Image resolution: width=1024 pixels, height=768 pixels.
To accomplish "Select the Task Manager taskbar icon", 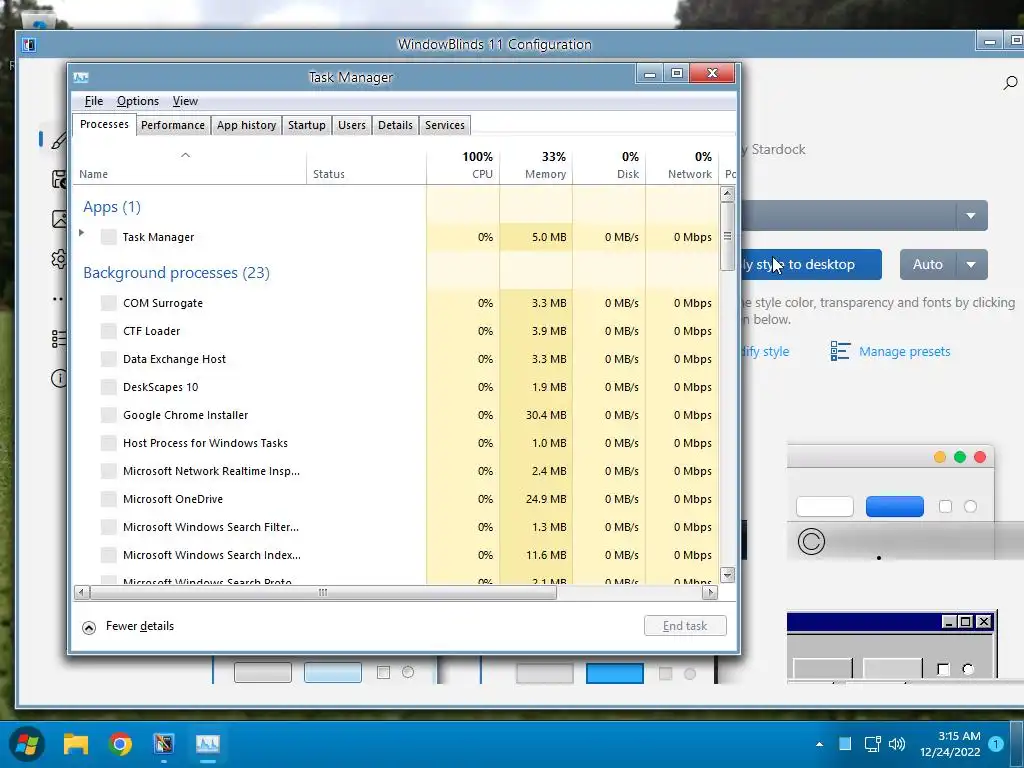I will [208, 744].
